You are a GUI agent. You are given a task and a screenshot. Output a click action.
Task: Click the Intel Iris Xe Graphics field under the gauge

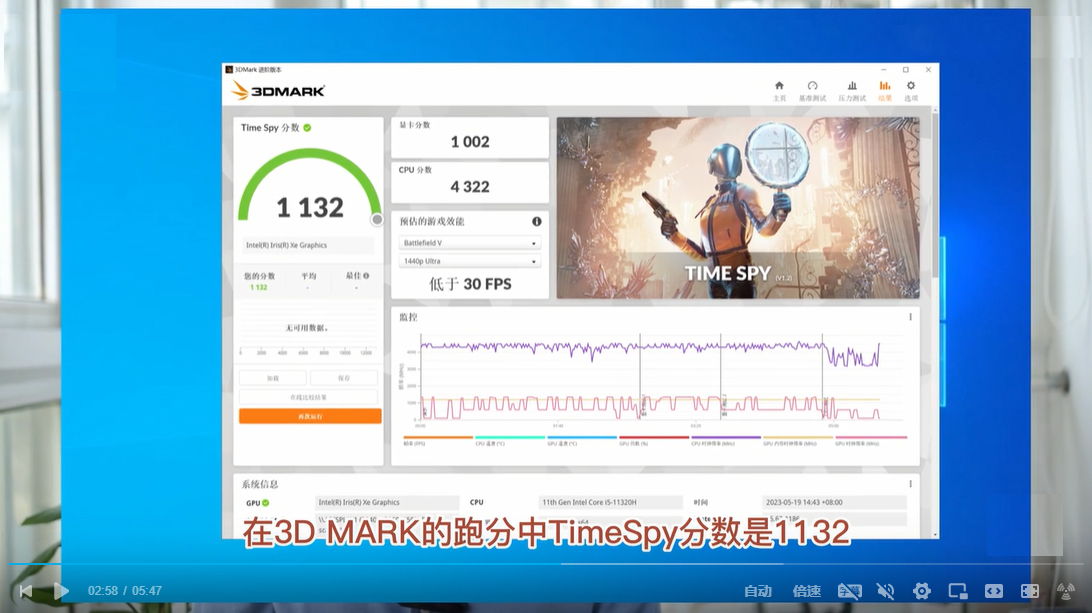click(309, 245)
